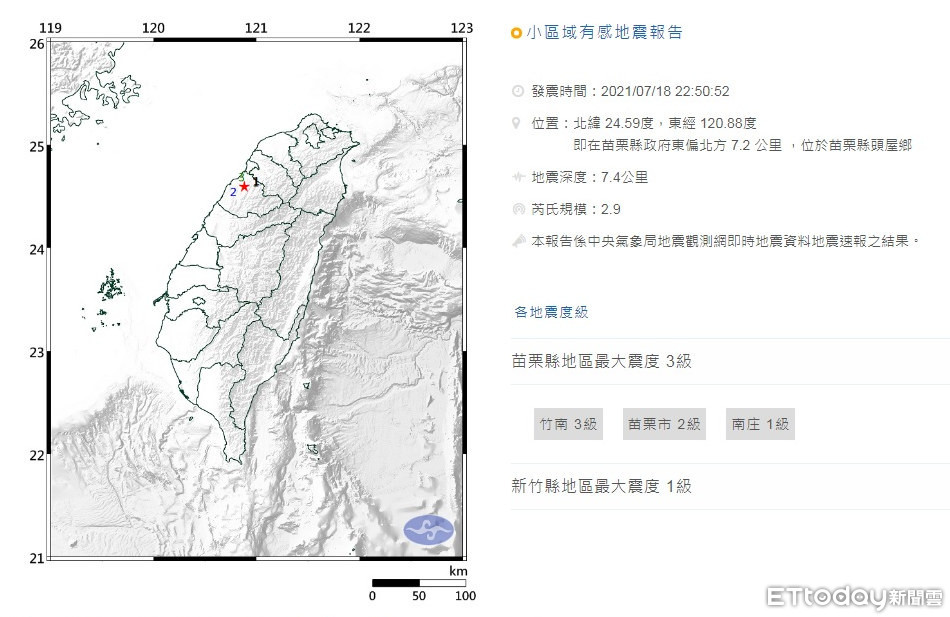Click the red star epicenter marker on map
The width and height of the screenshot is (950, 617).
click(244, 187)
